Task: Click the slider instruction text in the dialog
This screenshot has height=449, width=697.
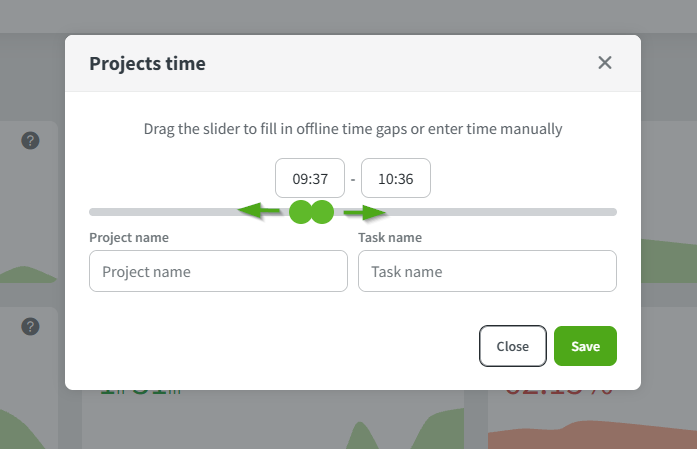Action: 352,129
